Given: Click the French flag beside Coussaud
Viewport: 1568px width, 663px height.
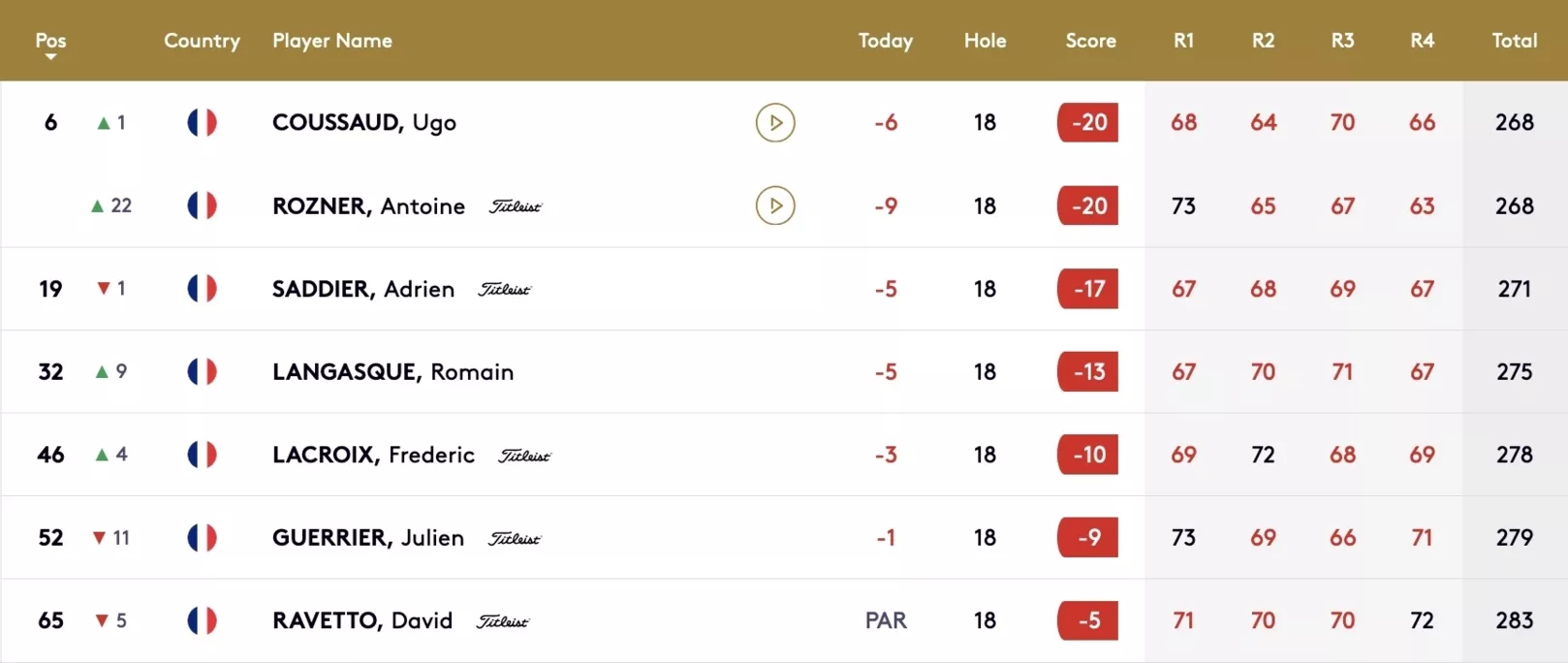Looking at the screenshot, I should click(202, 122).
